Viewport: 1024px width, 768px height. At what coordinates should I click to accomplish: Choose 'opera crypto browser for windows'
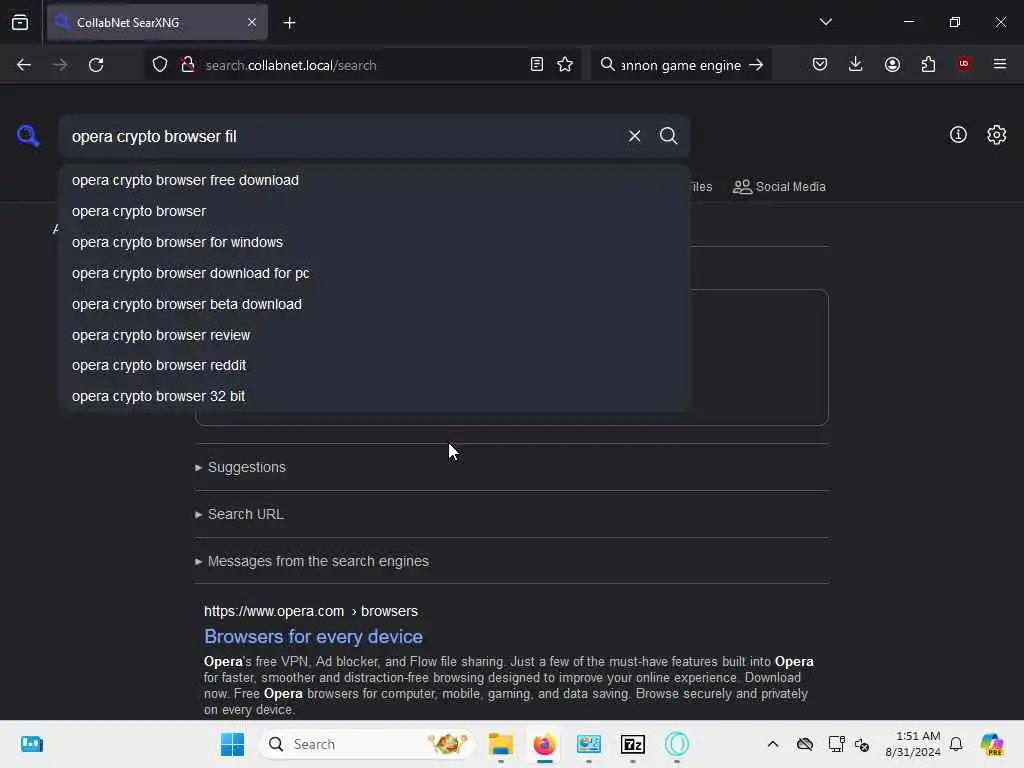click(374, 242)
